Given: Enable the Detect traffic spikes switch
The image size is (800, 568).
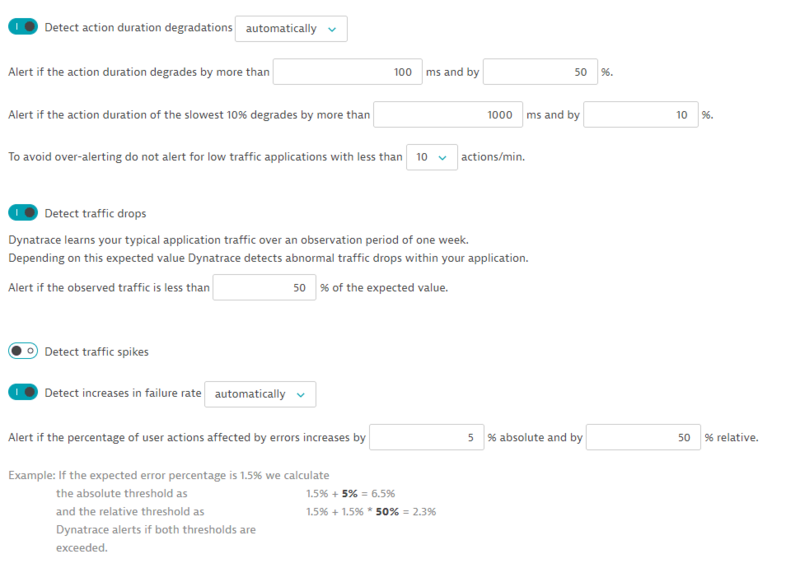Looking at the screenshot, I should (x=23, y=351).
